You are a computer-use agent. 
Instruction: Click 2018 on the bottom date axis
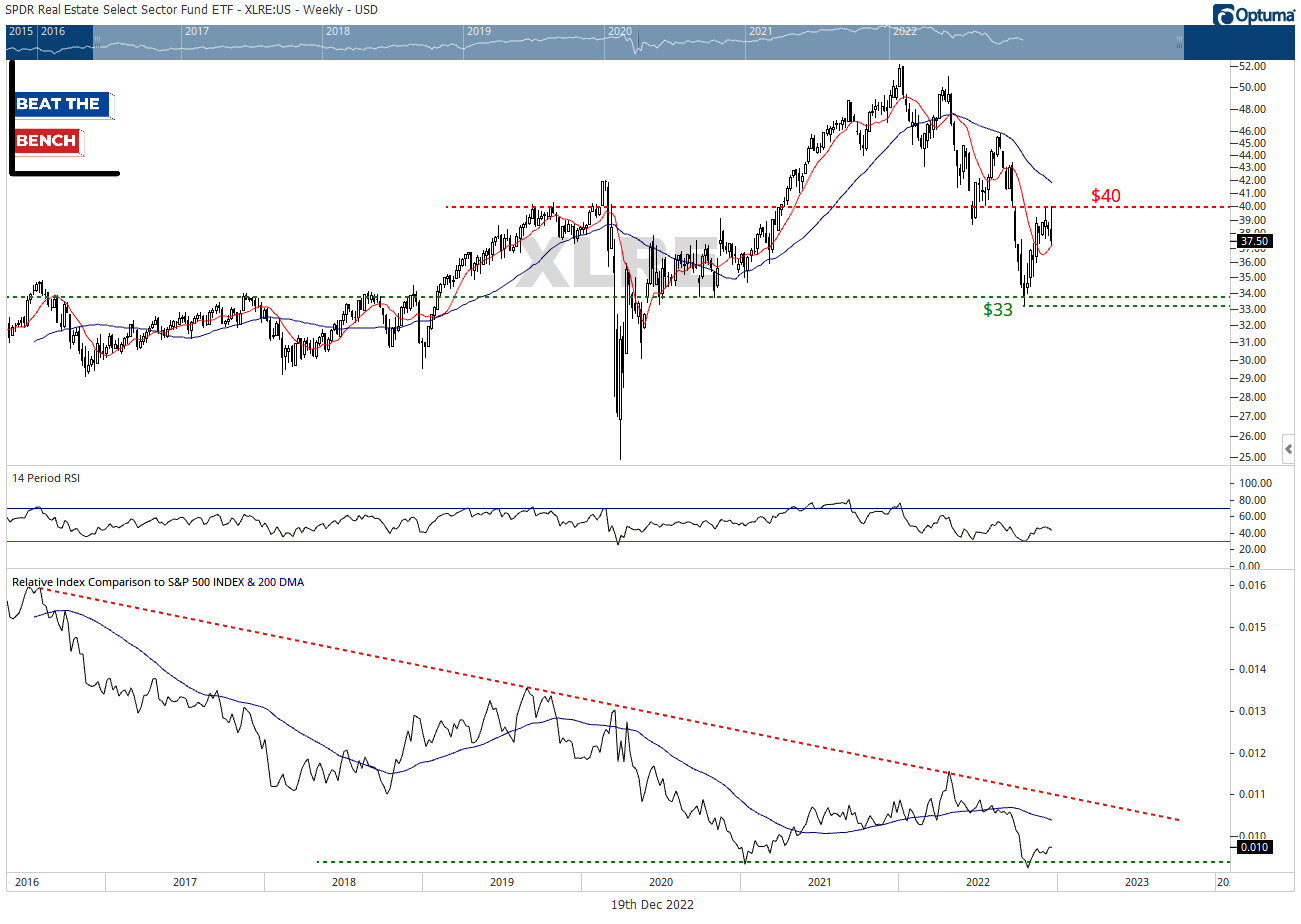coord(342,883)
